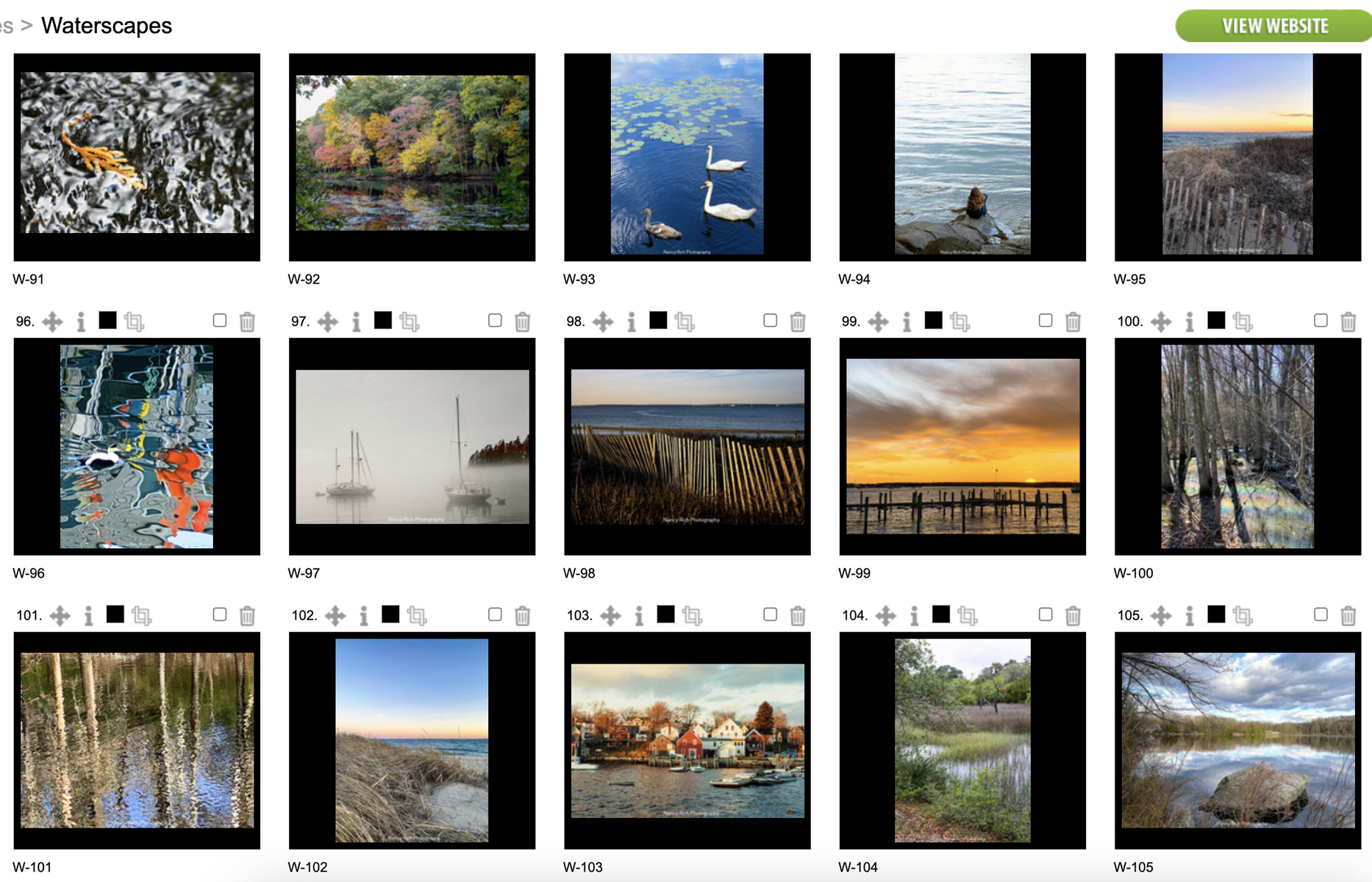
Task: Click the VIEW WEBSITE button
Action: [x=1274, y=26]
